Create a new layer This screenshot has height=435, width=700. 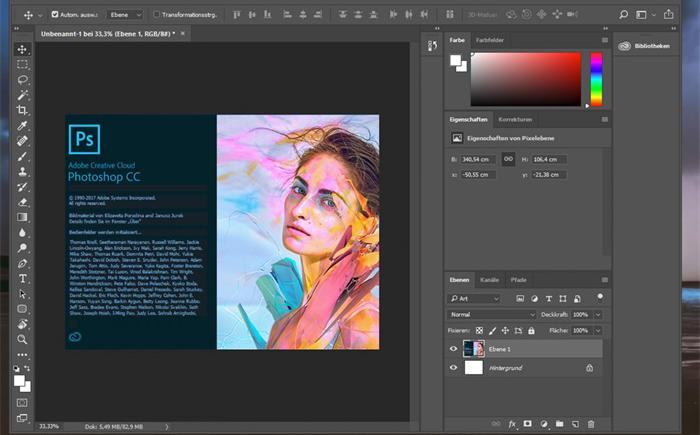575,424
